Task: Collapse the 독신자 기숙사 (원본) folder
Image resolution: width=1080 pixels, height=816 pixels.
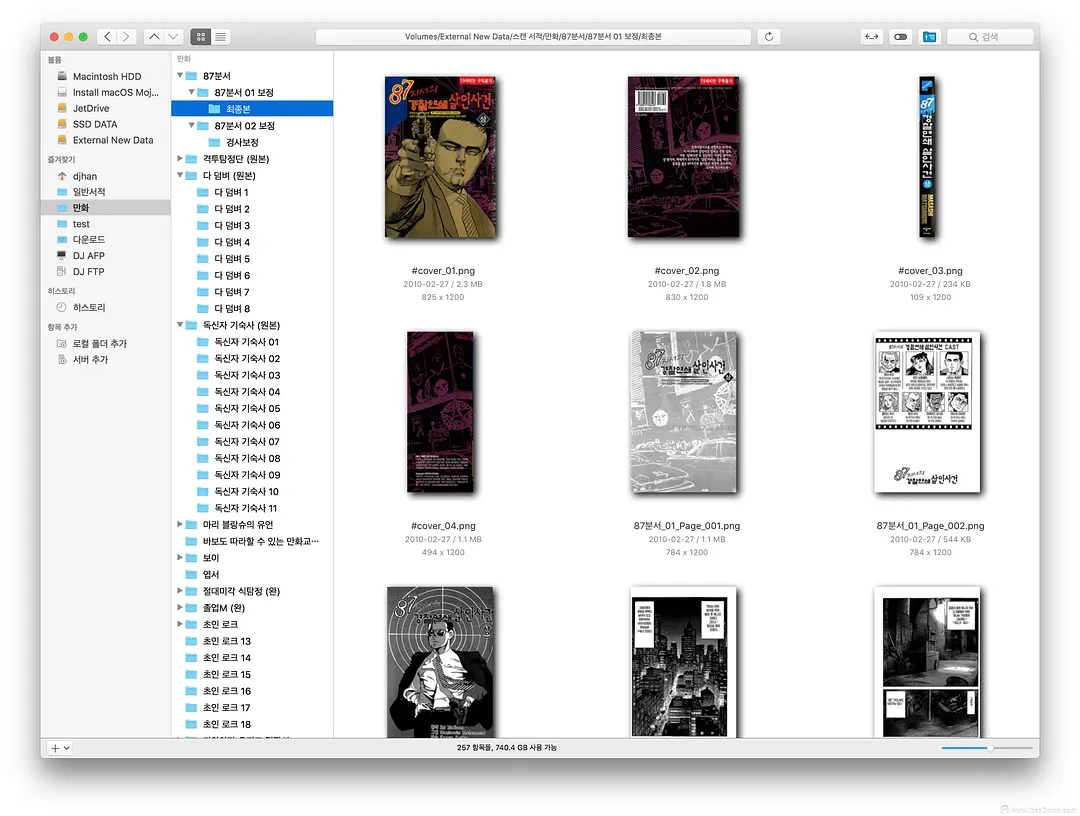Action: pos(180,324)
